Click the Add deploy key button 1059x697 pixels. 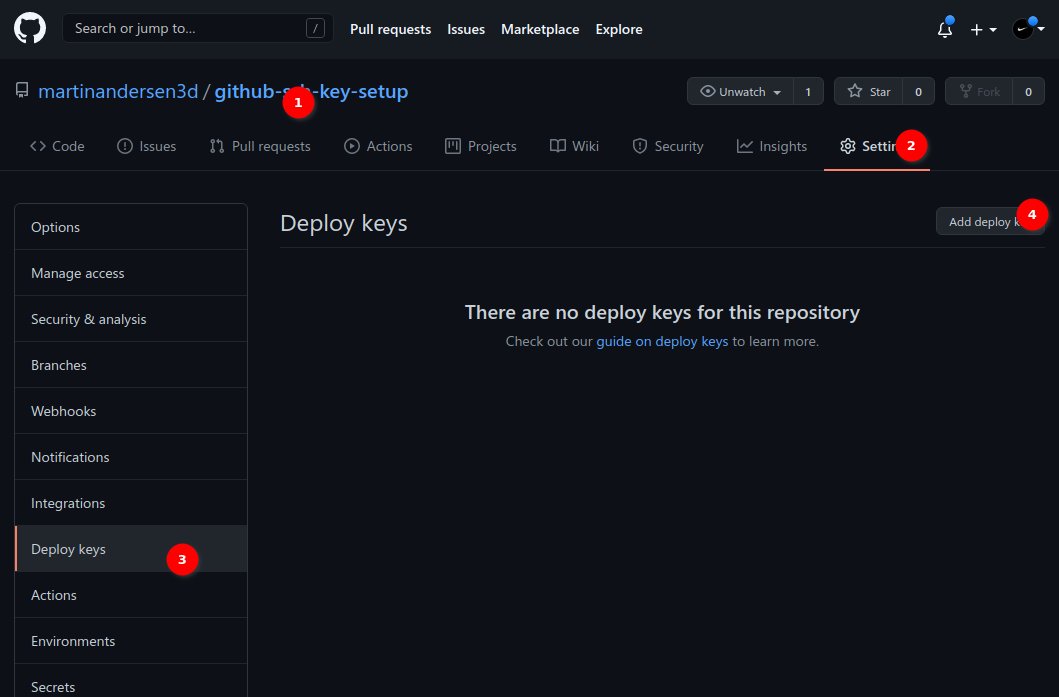pos(990,222)
